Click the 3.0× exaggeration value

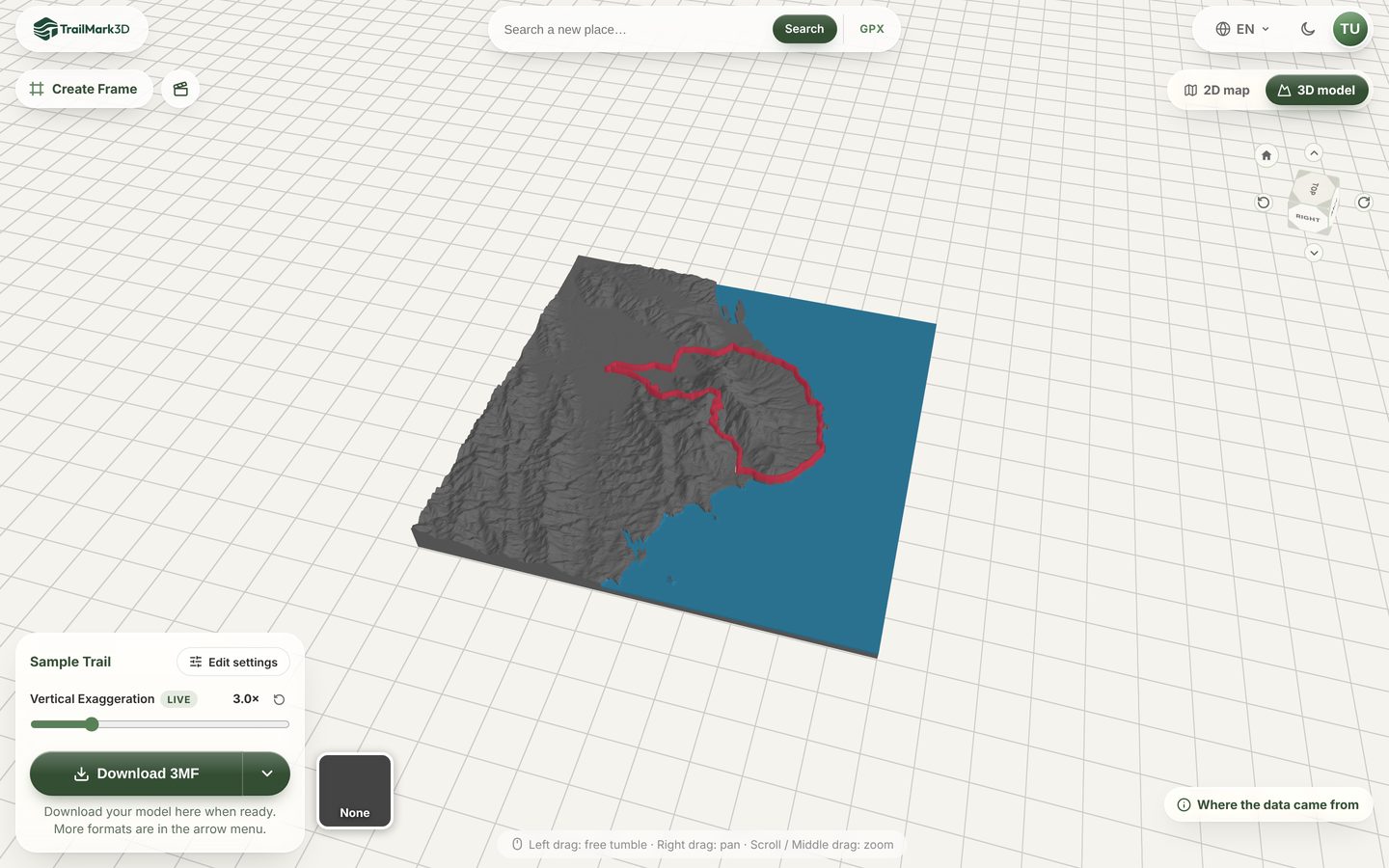tap(246, 699)
